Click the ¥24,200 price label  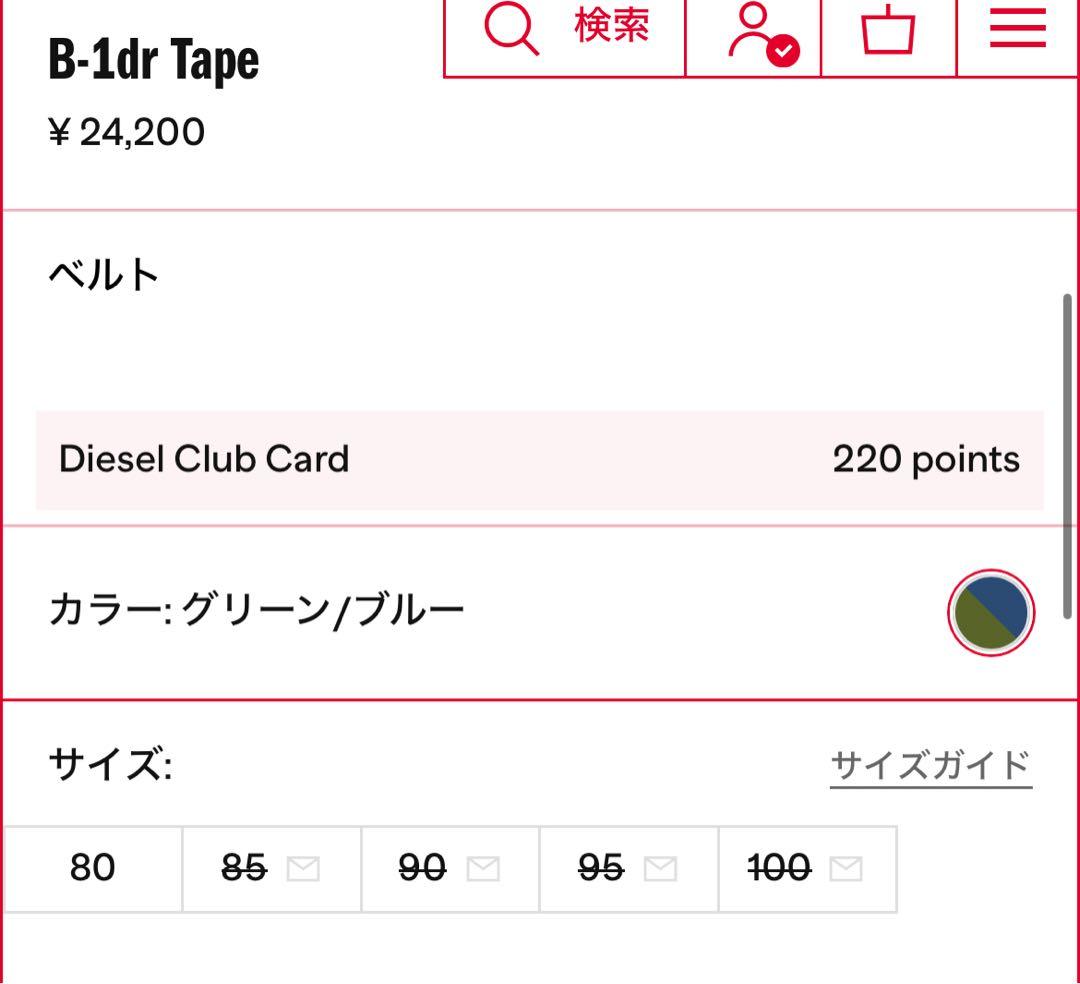(x=125, y=129)
